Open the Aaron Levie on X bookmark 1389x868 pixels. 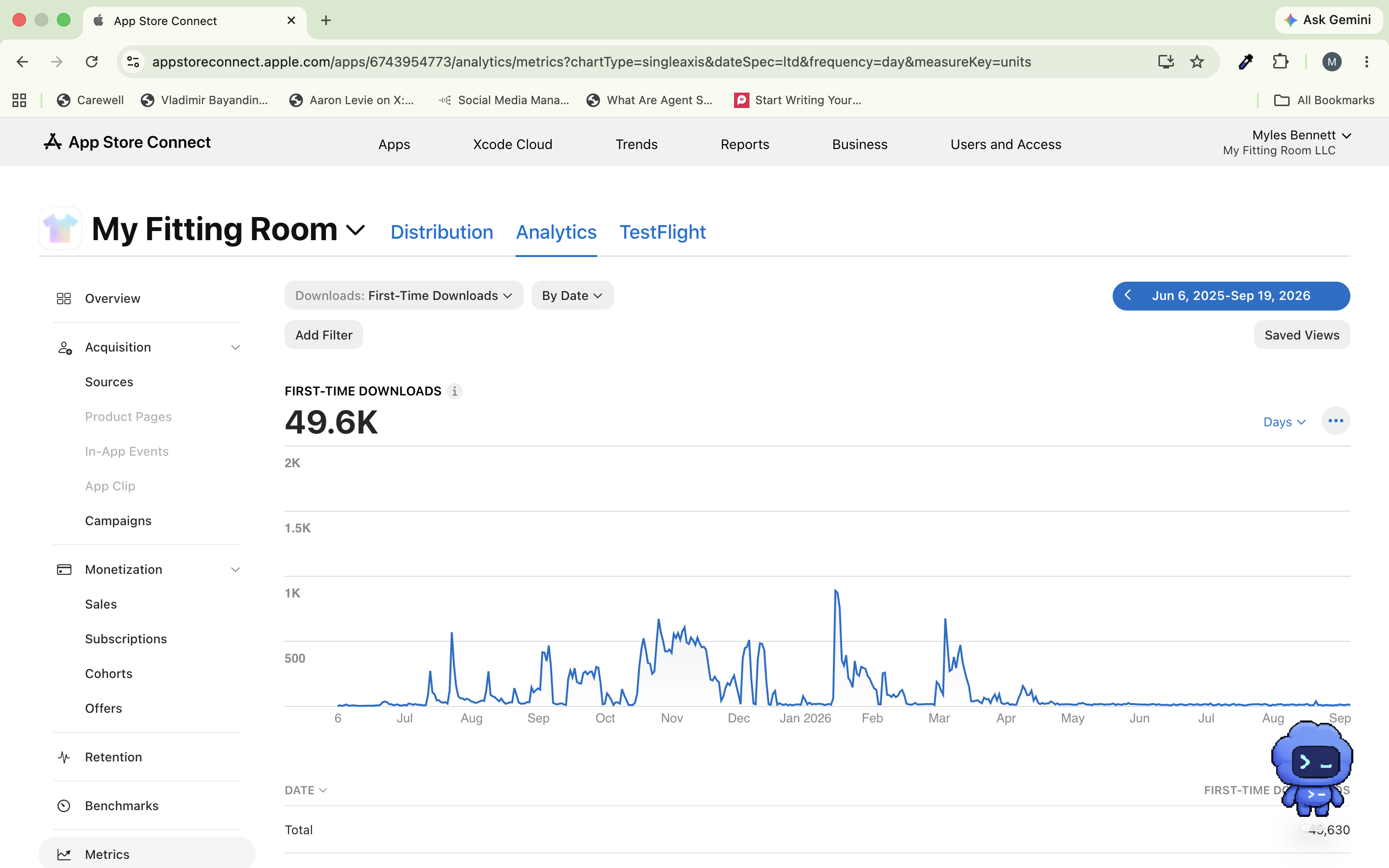pos(351,100)
